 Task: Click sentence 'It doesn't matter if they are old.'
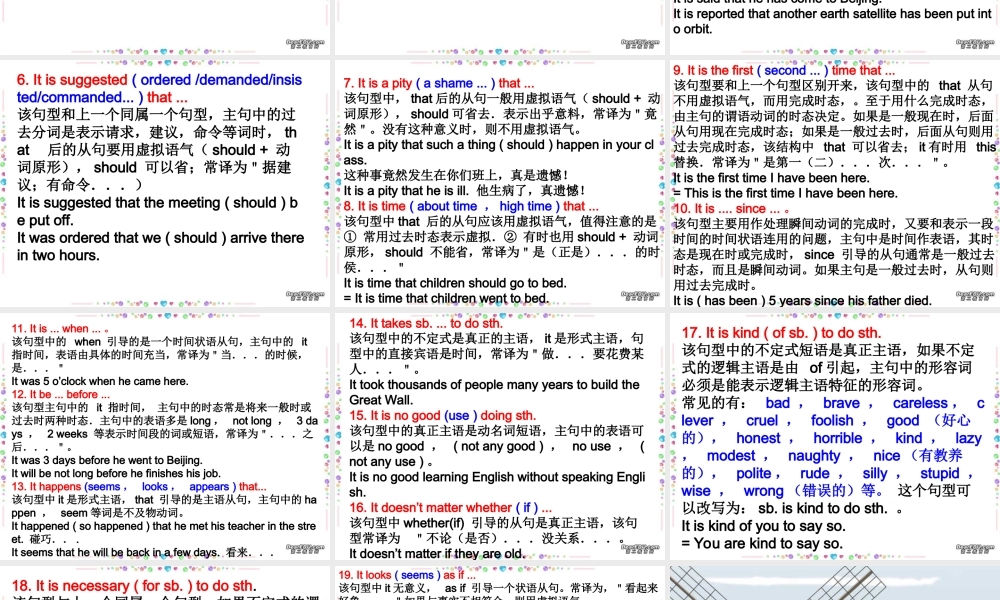pos(436,554)
